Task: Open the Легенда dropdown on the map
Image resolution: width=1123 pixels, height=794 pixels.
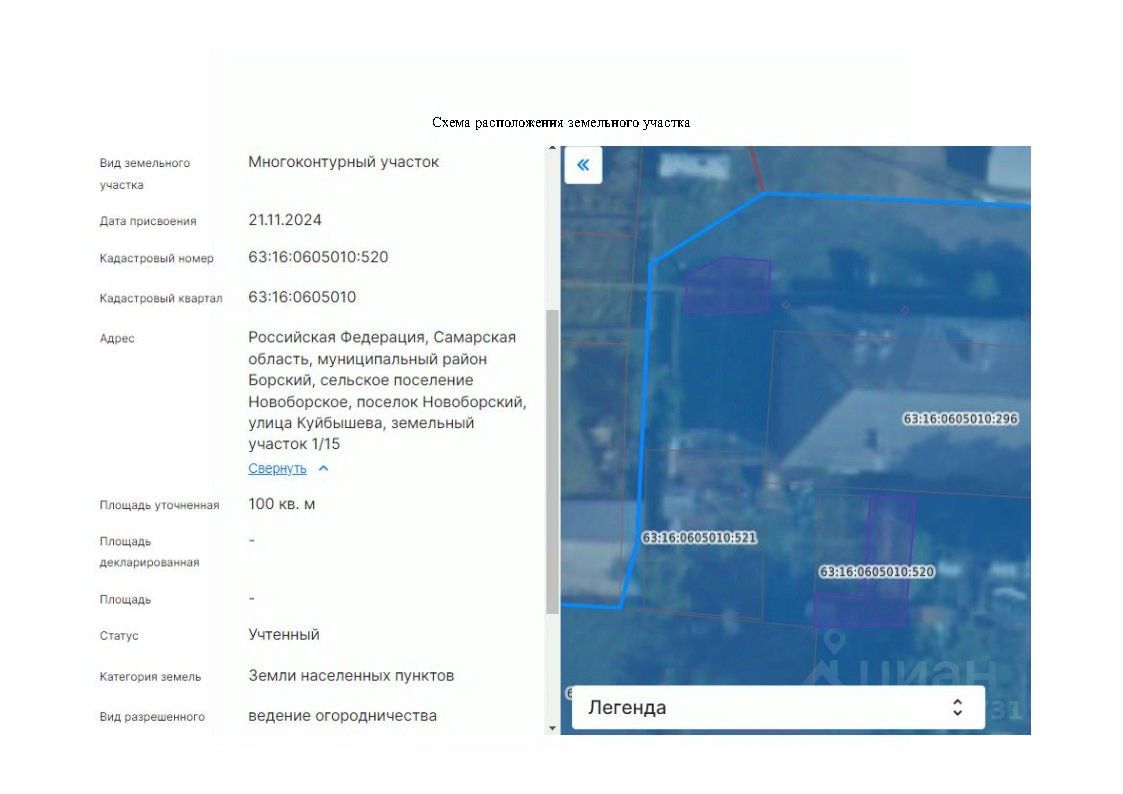Action: point(778,707)
